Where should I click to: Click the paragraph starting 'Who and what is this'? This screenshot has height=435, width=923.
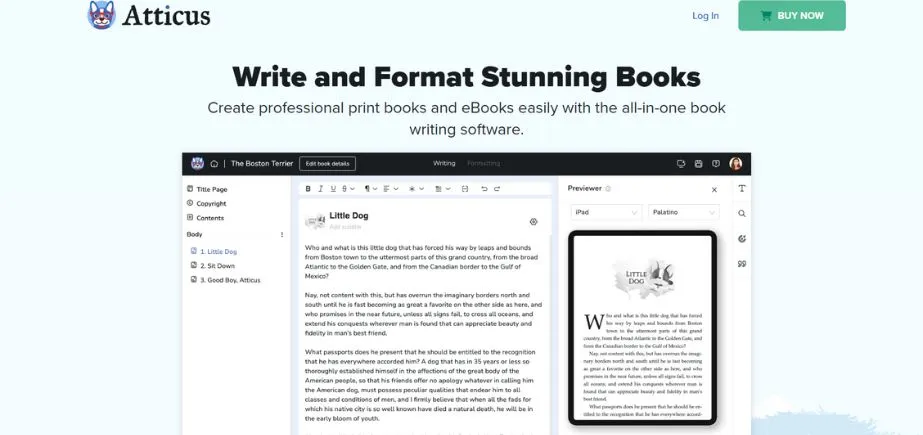pos(421,262)
